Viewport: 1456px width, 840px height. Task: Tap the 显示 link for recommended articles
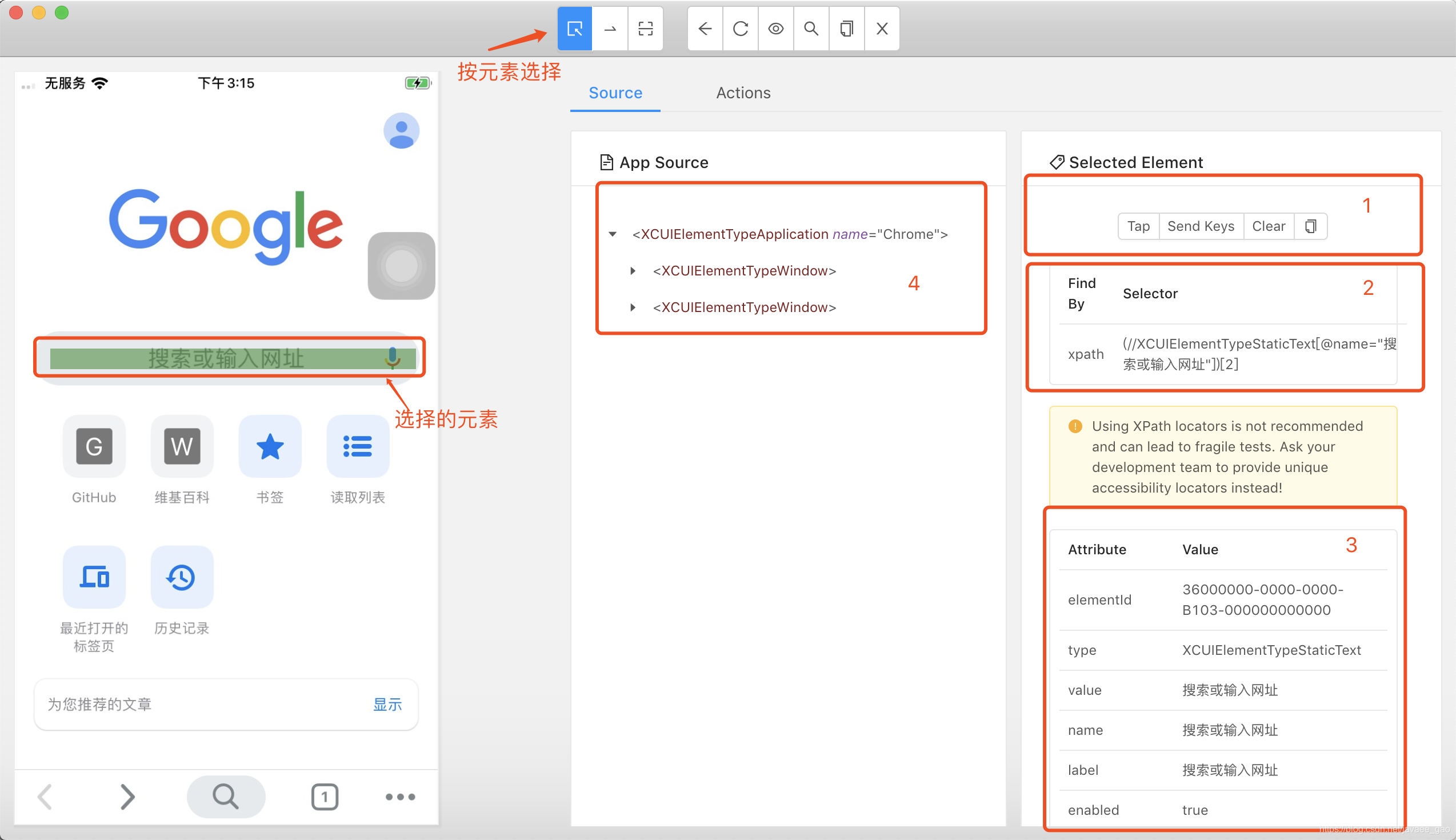click(x=387, y=705)
